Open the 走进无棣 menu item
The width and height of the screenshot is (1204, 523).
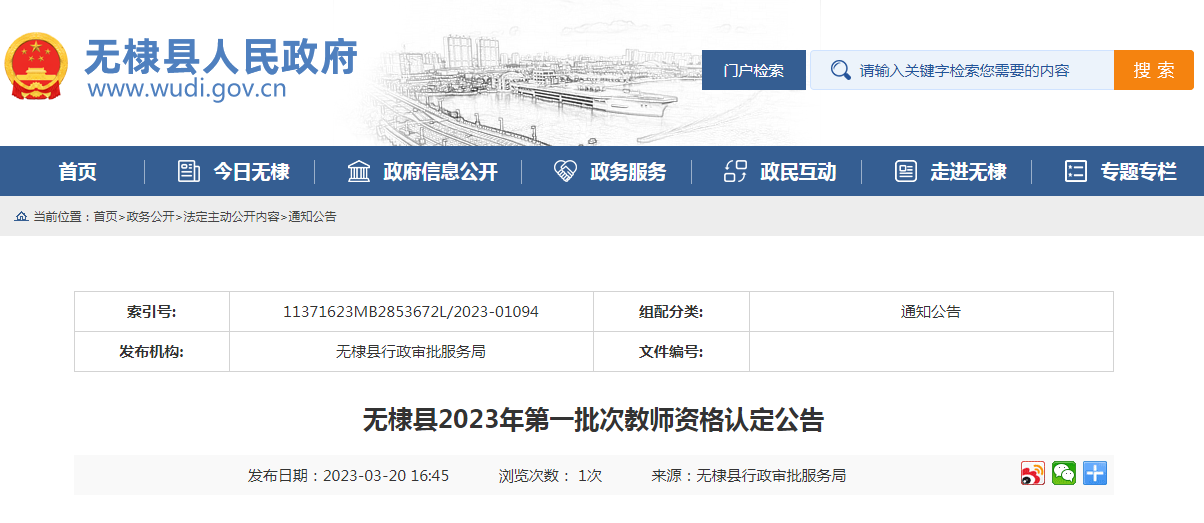967,171
